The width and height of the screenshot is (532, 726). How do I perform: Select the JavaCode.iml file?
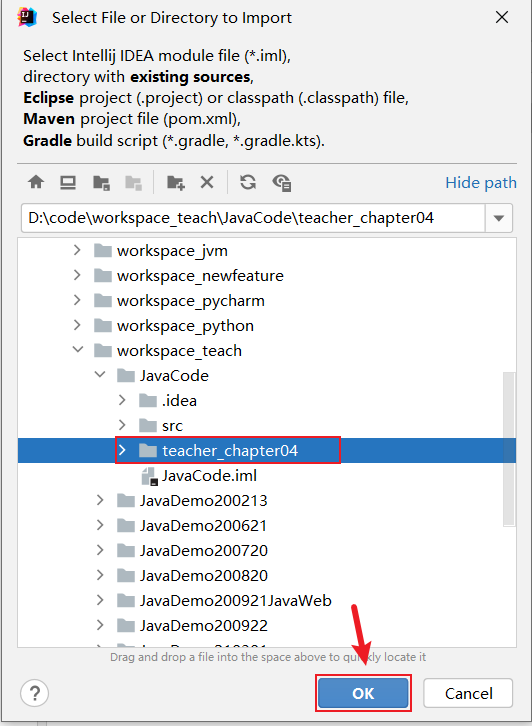199,476
